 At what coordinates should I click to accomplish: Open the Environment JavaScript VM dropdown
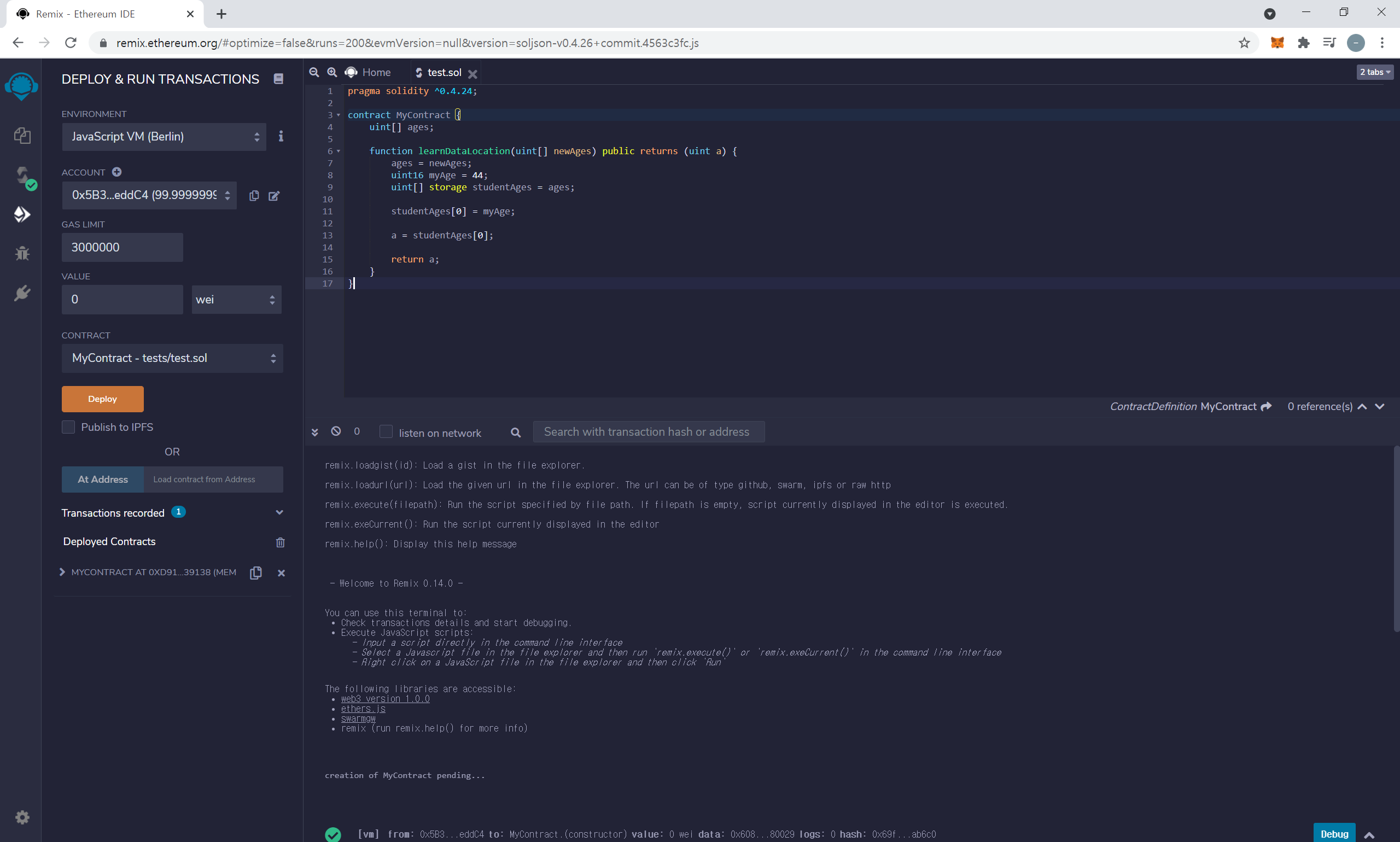point(164,137)
